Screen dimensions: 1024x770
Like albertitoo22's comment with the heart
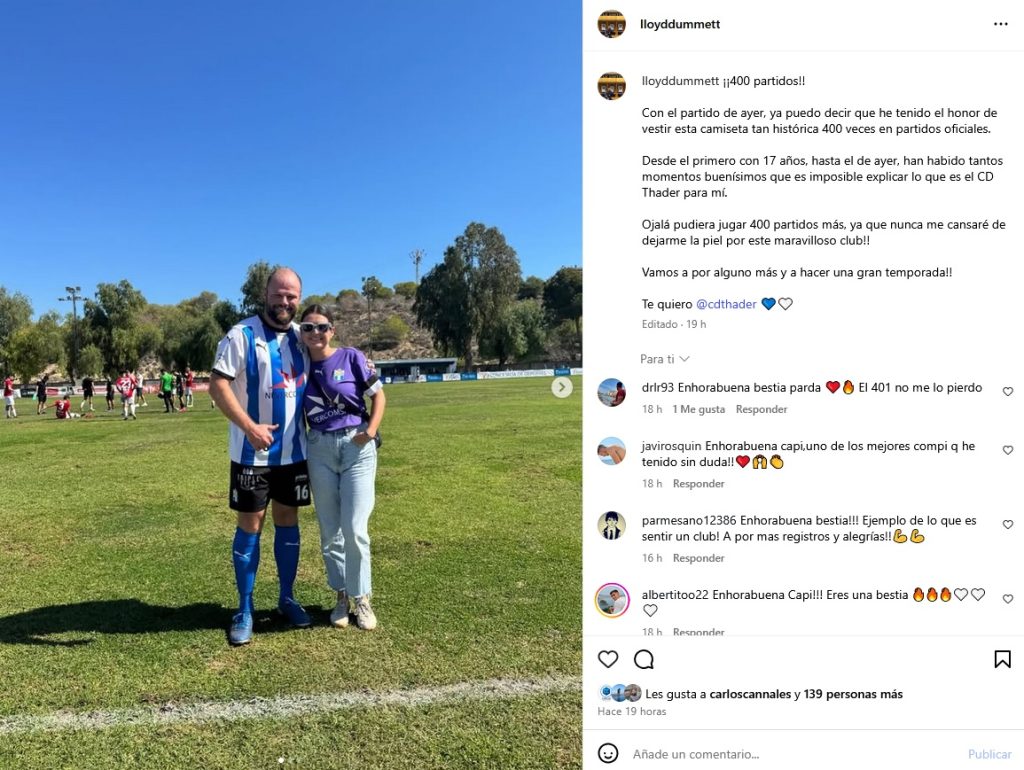[x=1008, y=599]
